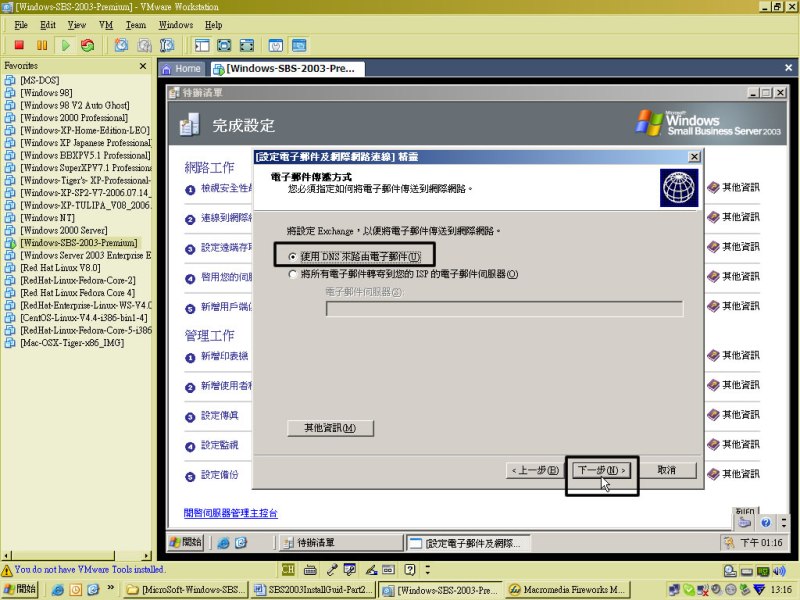Open the Edit menu
The image size is (800, 600).
click(x=48, y=25)
